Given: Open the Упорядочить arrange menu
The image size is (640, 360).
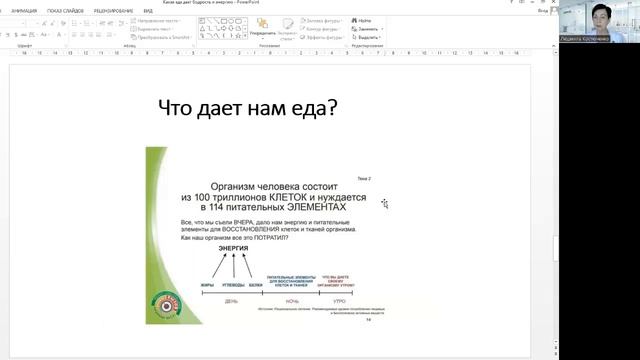Looking at the screenshot, I should pos(262,28).
